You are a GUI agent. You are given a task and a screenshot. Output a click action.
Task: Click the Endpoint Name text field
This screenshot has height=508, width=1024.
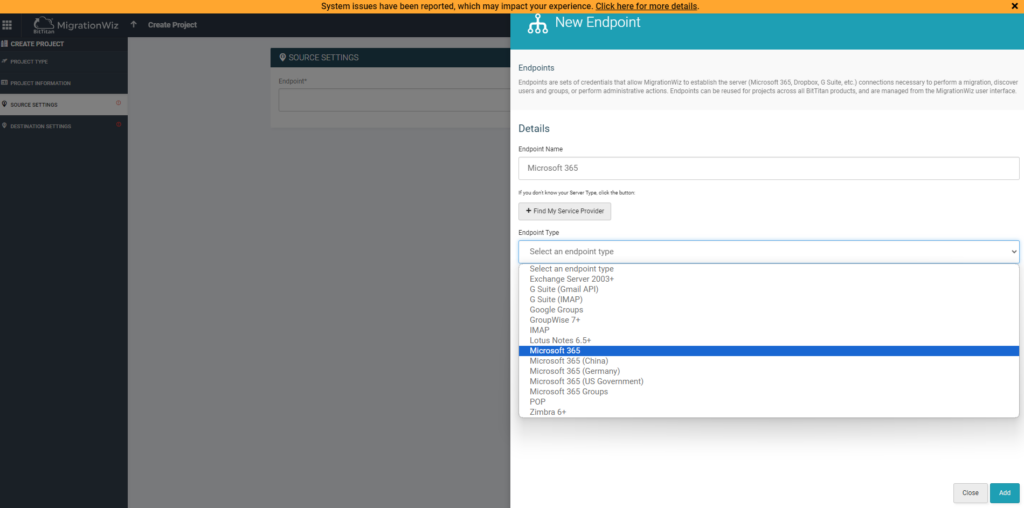click(768, 168)
